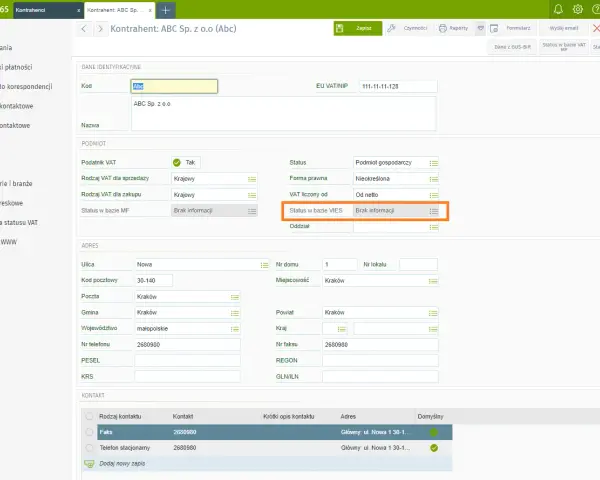This screenshot has width=600, height=480.
Task: Go to previous contractor arrow
Action: 84,29
